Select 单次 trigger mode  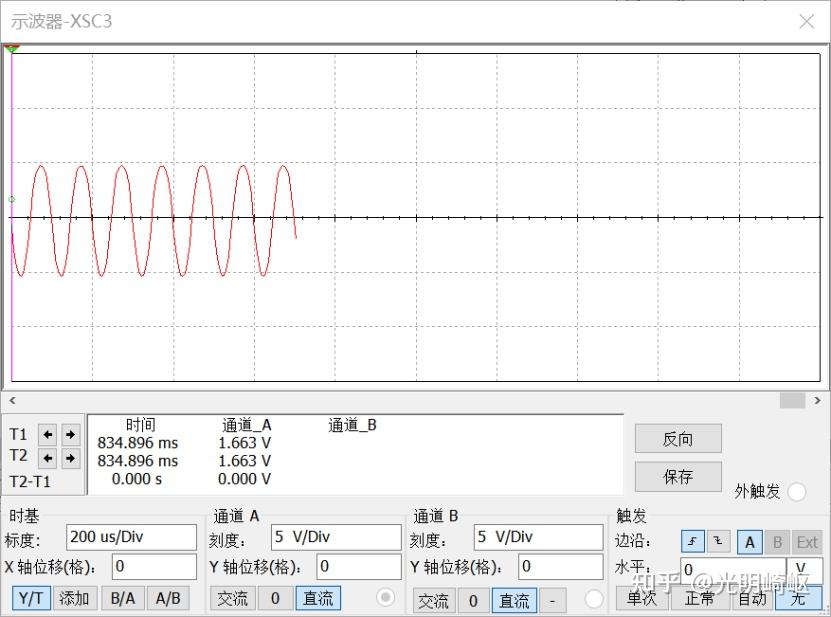coord(642,599)
